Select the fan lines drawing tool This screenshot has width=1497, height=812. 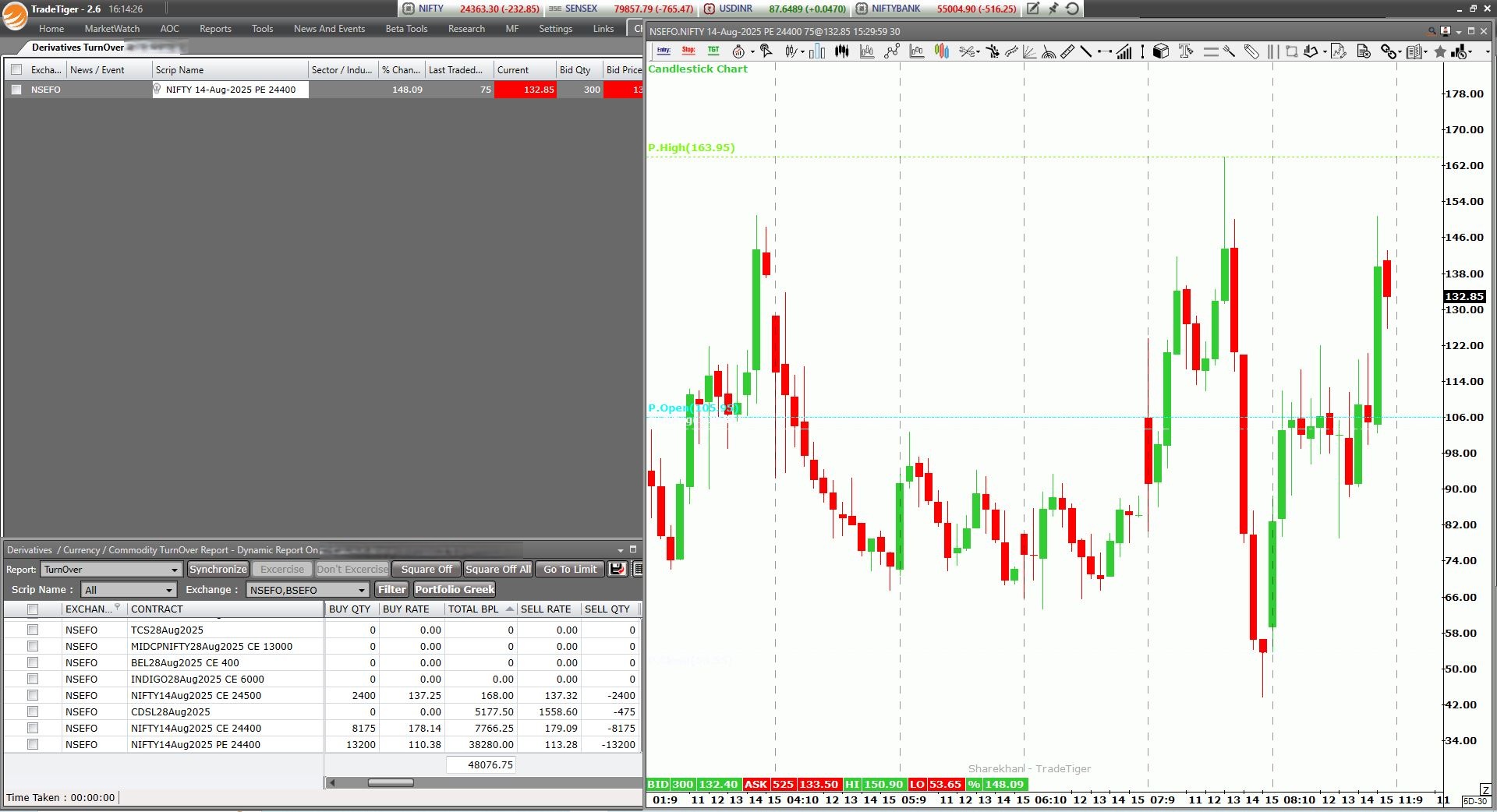(1029, 51)
